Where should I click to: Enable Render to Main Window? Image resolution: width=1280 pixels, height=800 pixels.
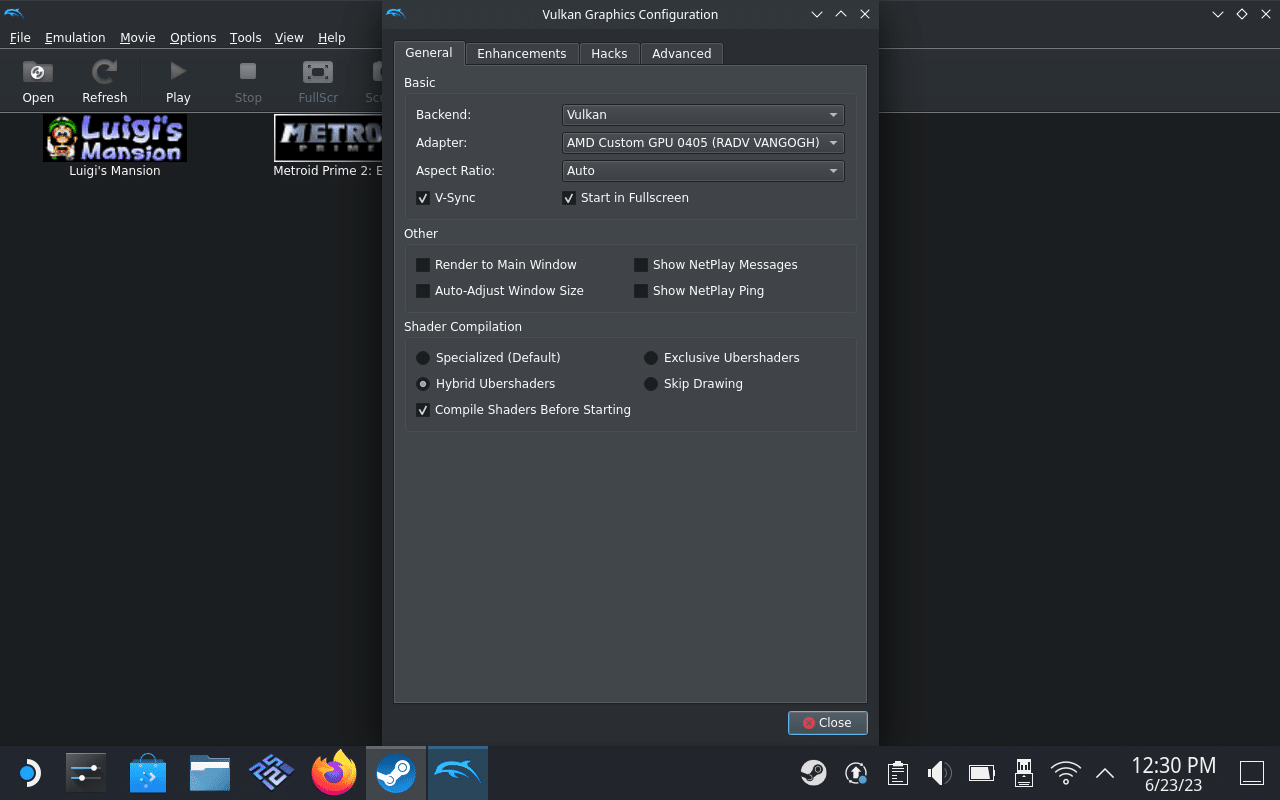tap(423, 264)
